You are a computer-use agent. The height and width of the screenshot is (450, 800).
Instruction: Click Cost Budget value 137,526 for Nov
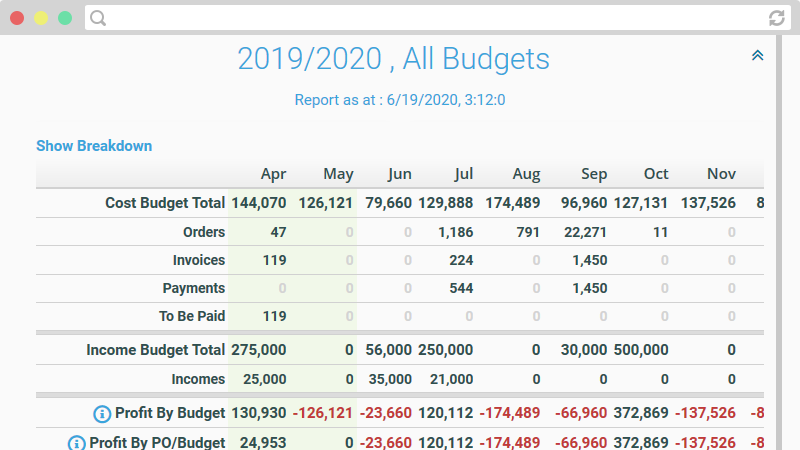[x=708, y=203]
